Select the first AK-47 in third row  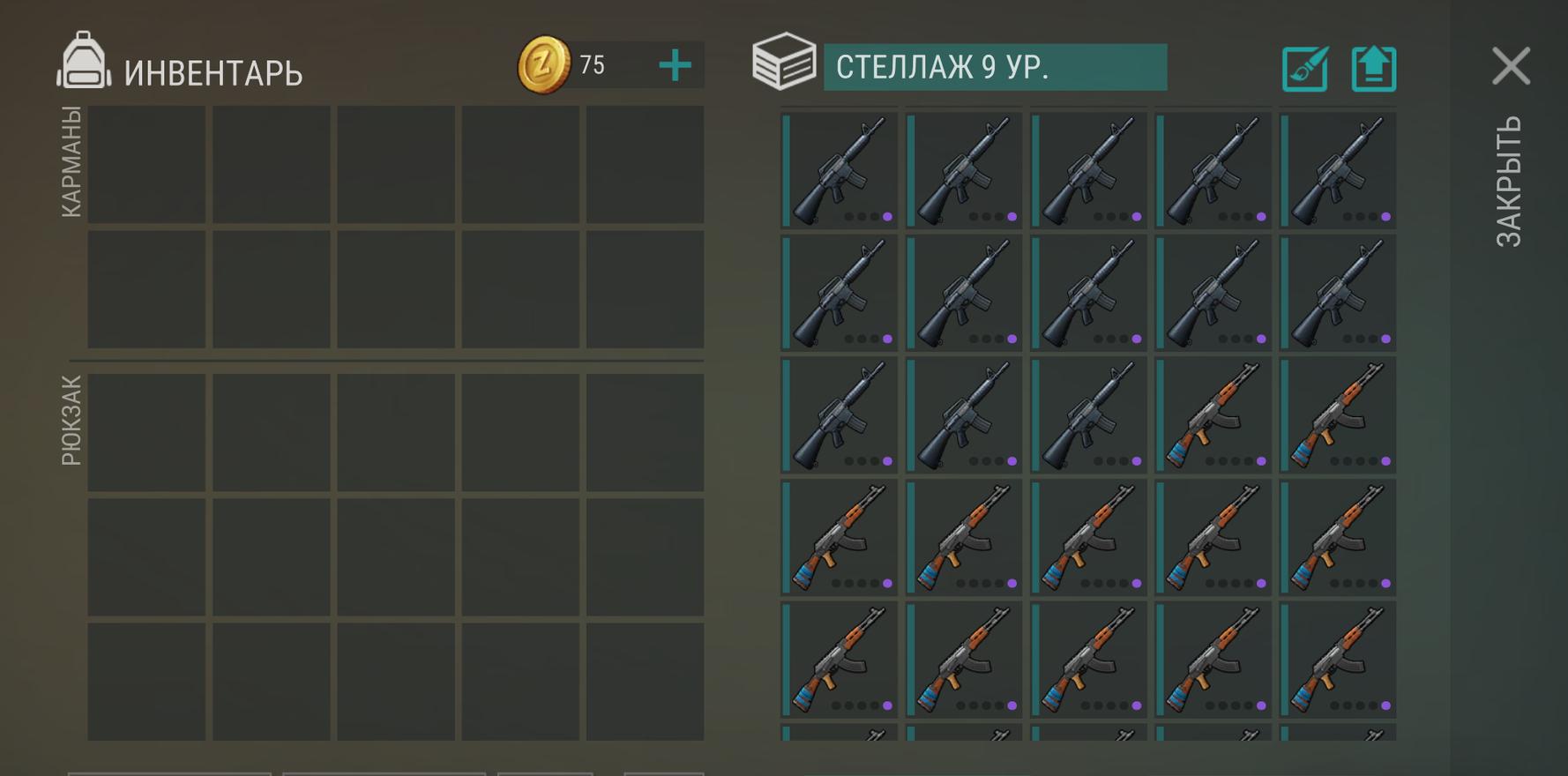pos(1213,414)
